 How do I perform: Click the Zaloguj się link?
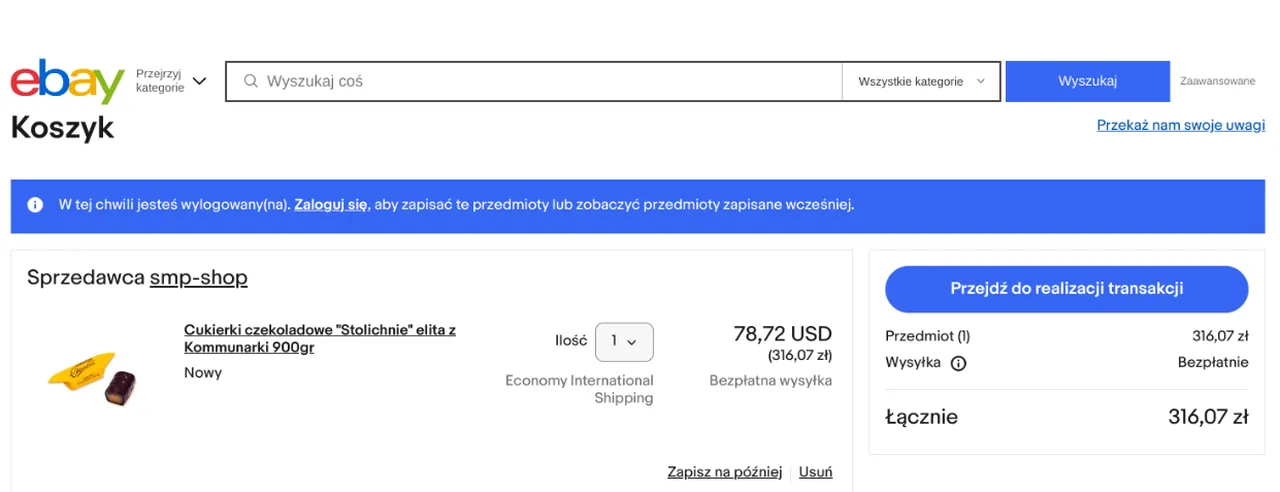pyautogui.click(x=331, y=205)
